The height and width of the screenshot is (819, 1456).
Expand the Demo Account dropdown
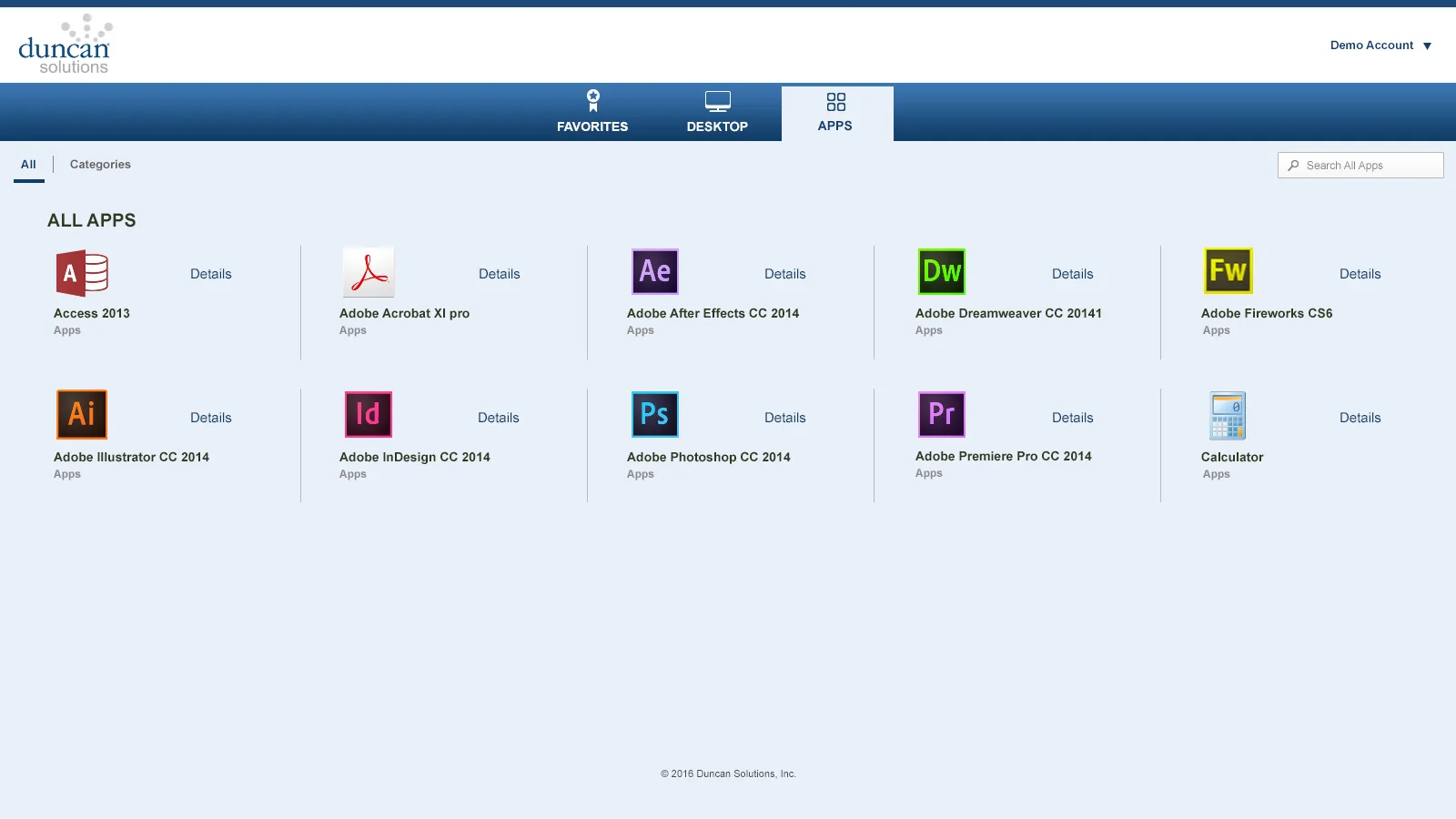tap(1380, 45)
